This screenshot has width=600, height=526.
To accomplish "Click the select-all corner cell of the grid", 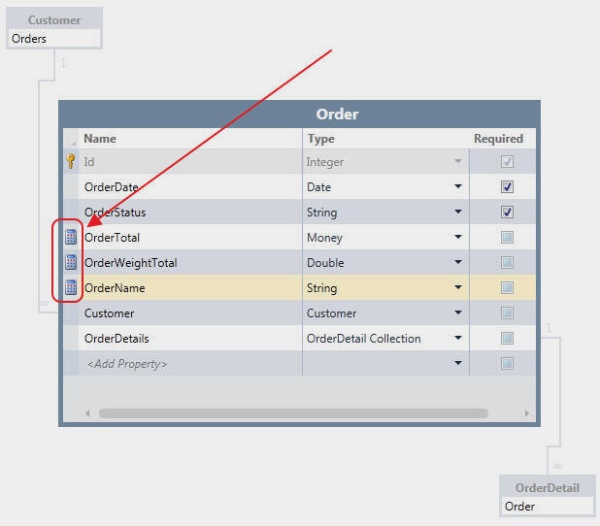I will coord(71,138).
